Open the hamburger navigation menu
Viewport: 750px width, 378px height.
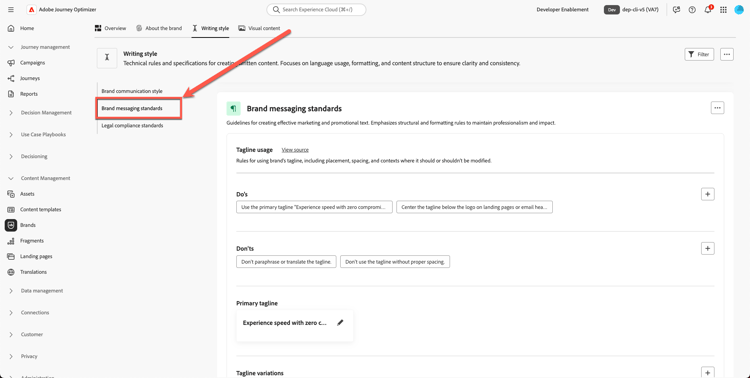point(11,10)
